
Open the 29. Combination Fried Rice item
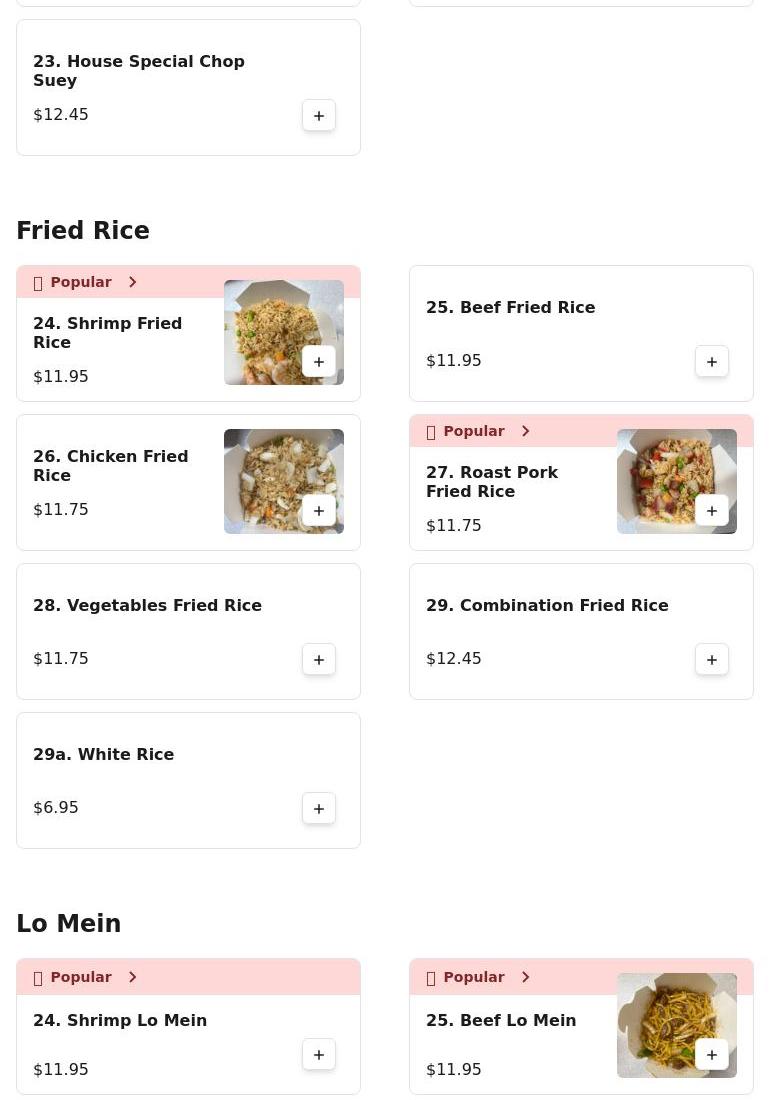click(581, 631)
